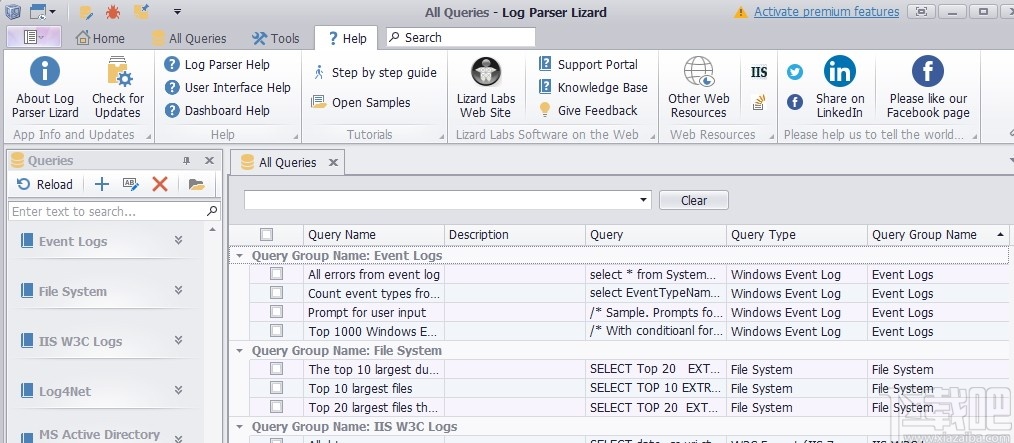Switch to the All Queries ribbon tab
The height and width of the screenshot is (443, 1014).
(189, 38)
